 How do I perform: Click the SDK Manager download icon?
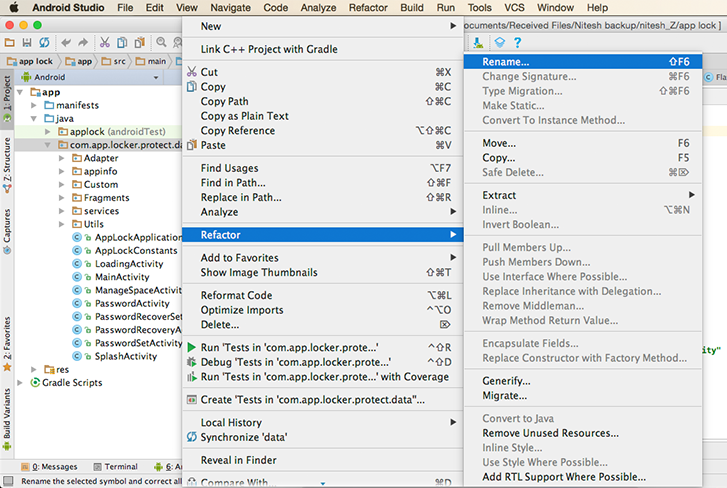(x=478, y=43)
